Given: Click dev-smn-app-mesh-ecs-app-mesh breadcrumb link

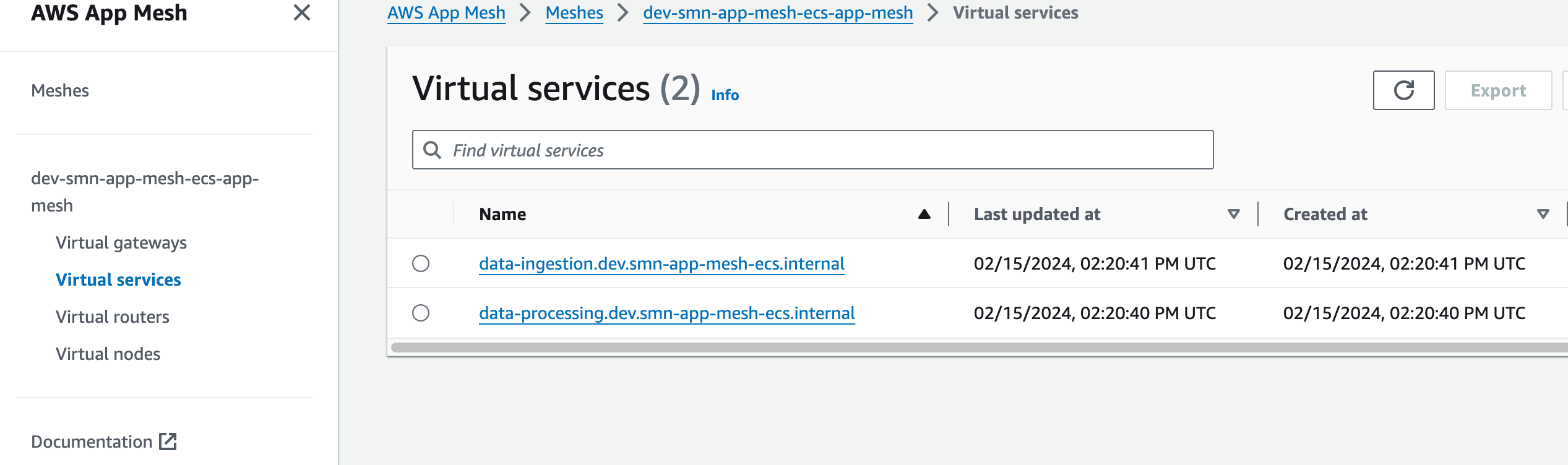Looking at the screenshot, I should click(x=778, y=12).
